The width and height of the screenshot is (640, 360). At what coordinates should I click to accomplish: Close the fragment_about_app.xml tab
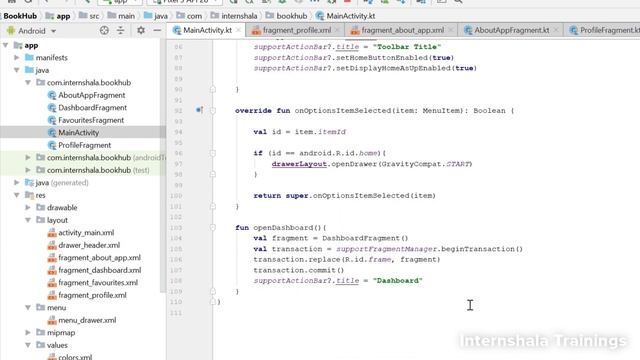coord(450,30)
